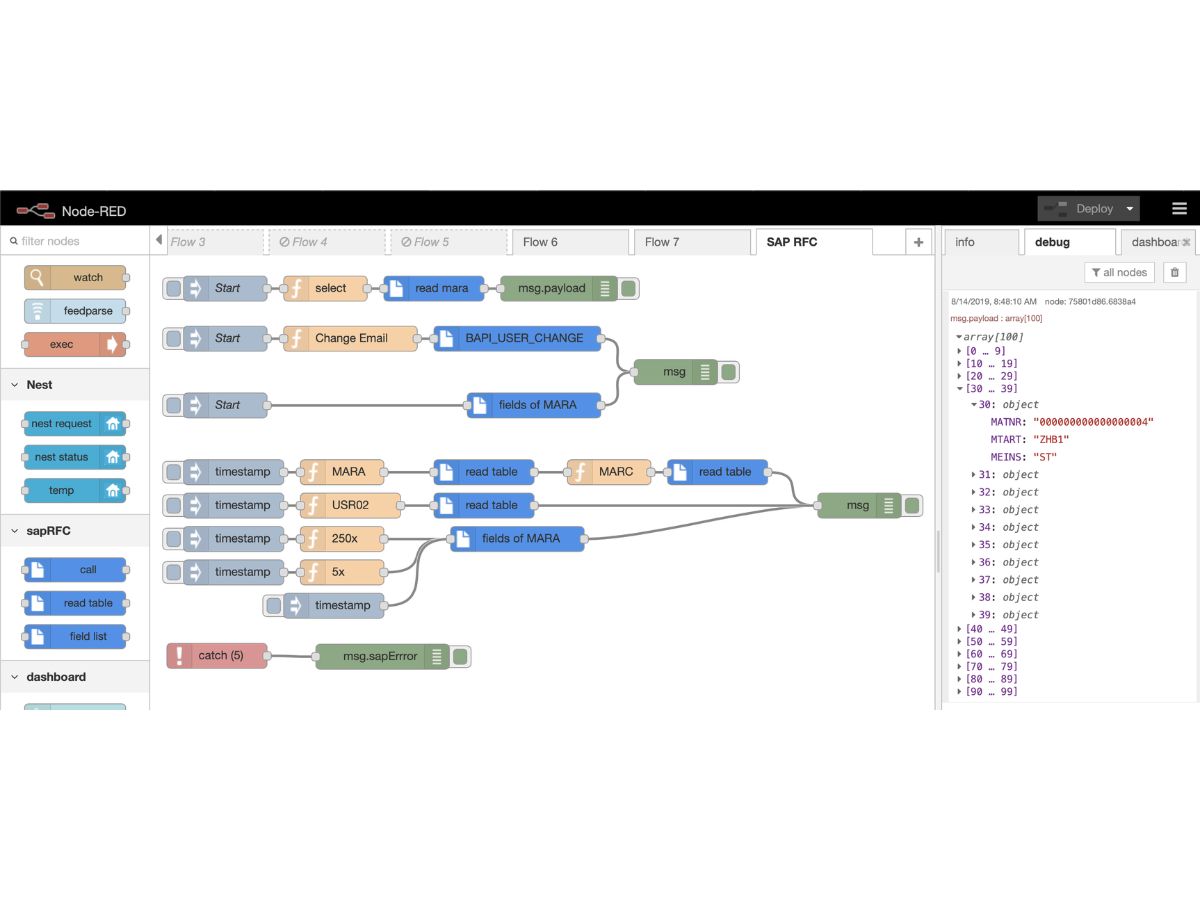Trigger inject button of timestamp before USR02
Image resolution: width=1200 pixels, height=900 pixels.
pyautogui.click(x=173, y=505)
